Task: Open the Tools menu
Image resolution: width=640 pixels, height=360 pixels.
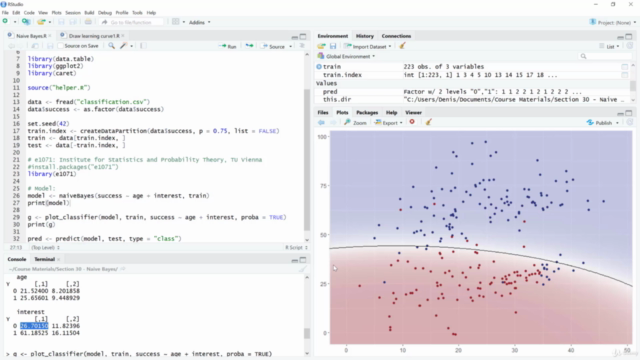Action: tap(138, 13)
